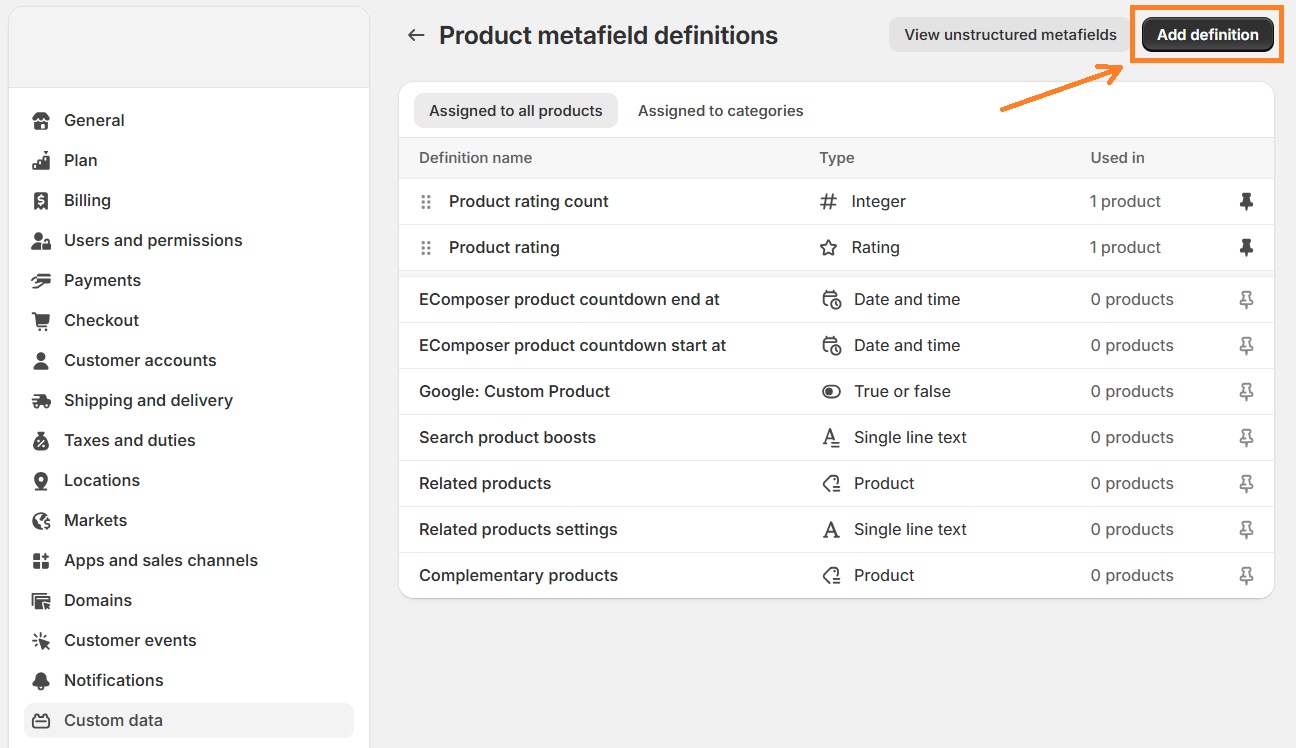
Task: Click the clock icon for EComposer countdown end
Action: click(x=831, y=299)
